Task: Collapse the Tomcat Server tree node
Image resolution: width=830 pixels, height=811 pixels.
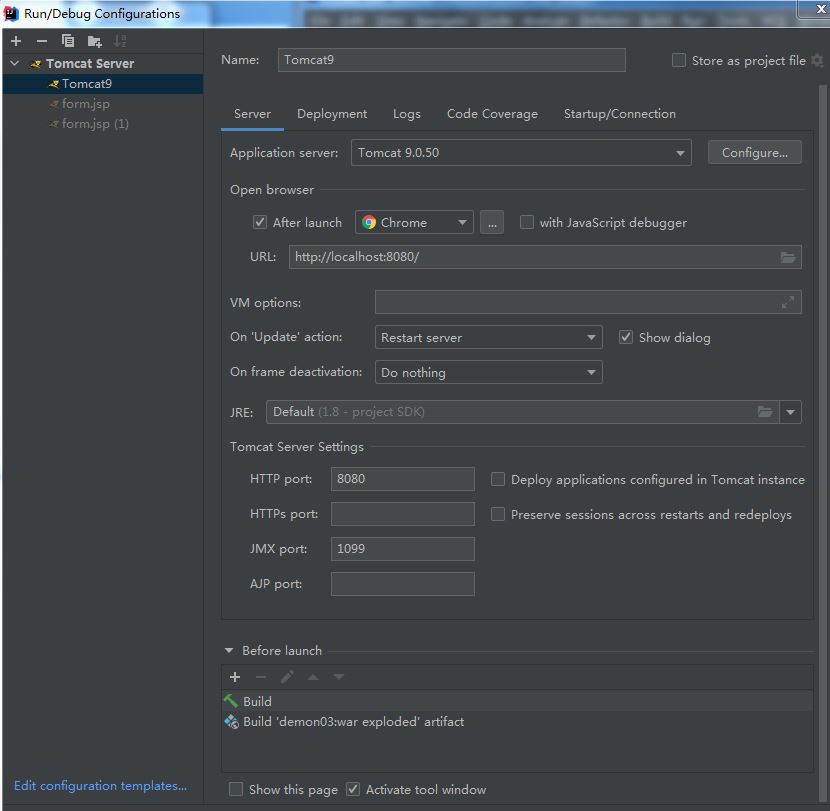Action: (15, 64)
